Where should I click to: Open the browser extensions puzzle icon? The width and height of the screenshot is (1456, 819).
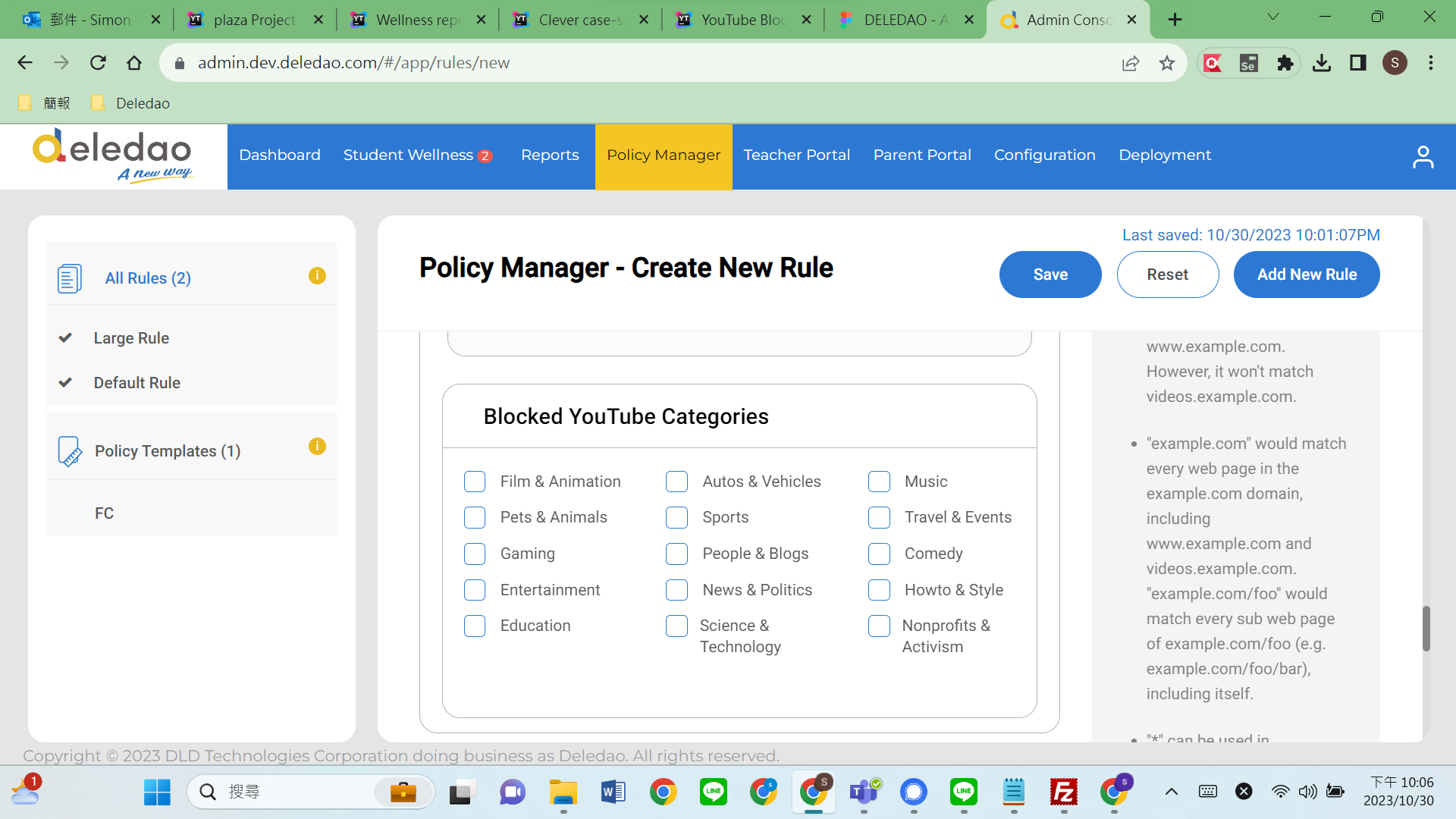coord(1285,63)
